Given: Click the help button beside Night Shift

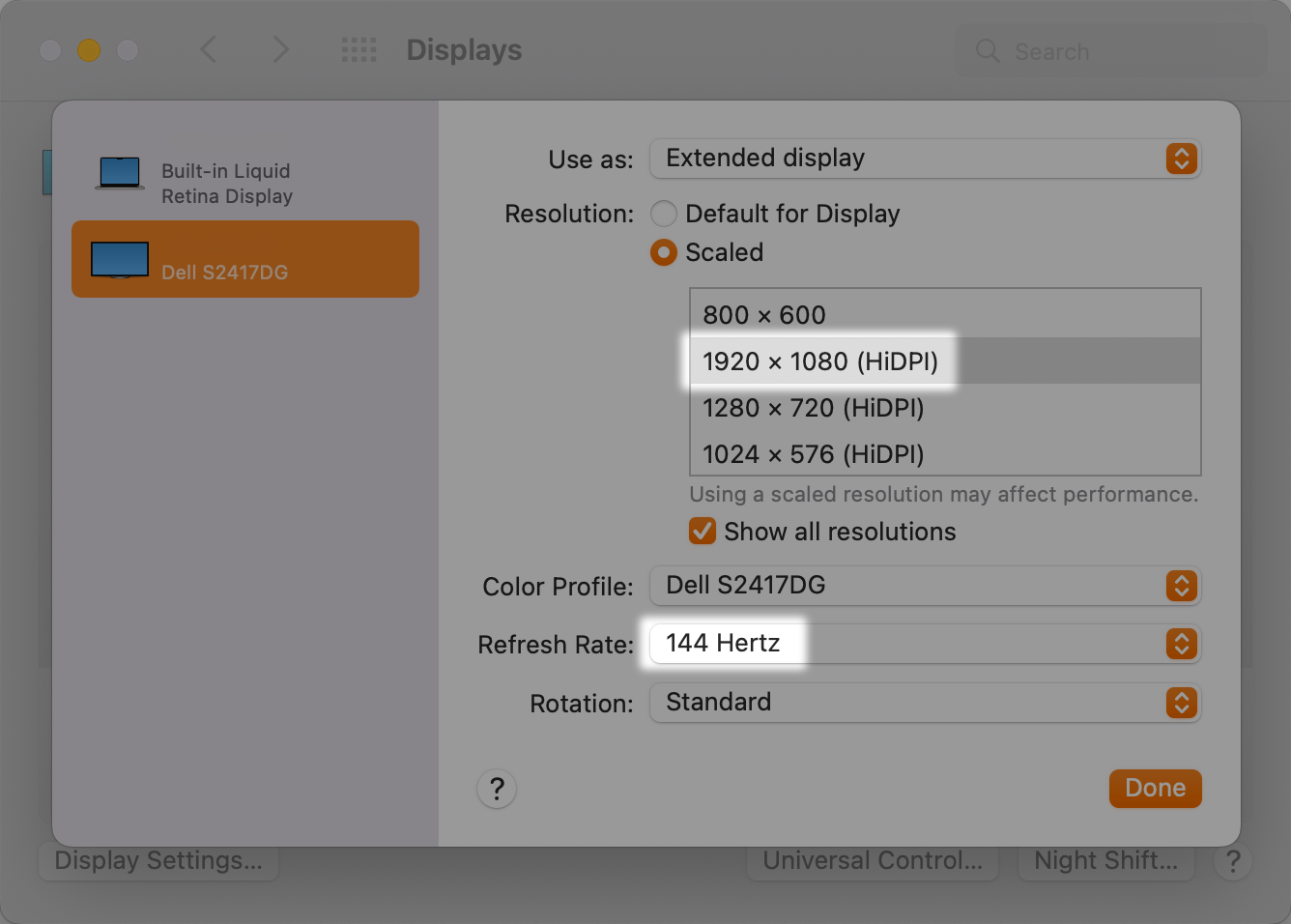Looking at the screenshot, I should (x=1233, y=861).
